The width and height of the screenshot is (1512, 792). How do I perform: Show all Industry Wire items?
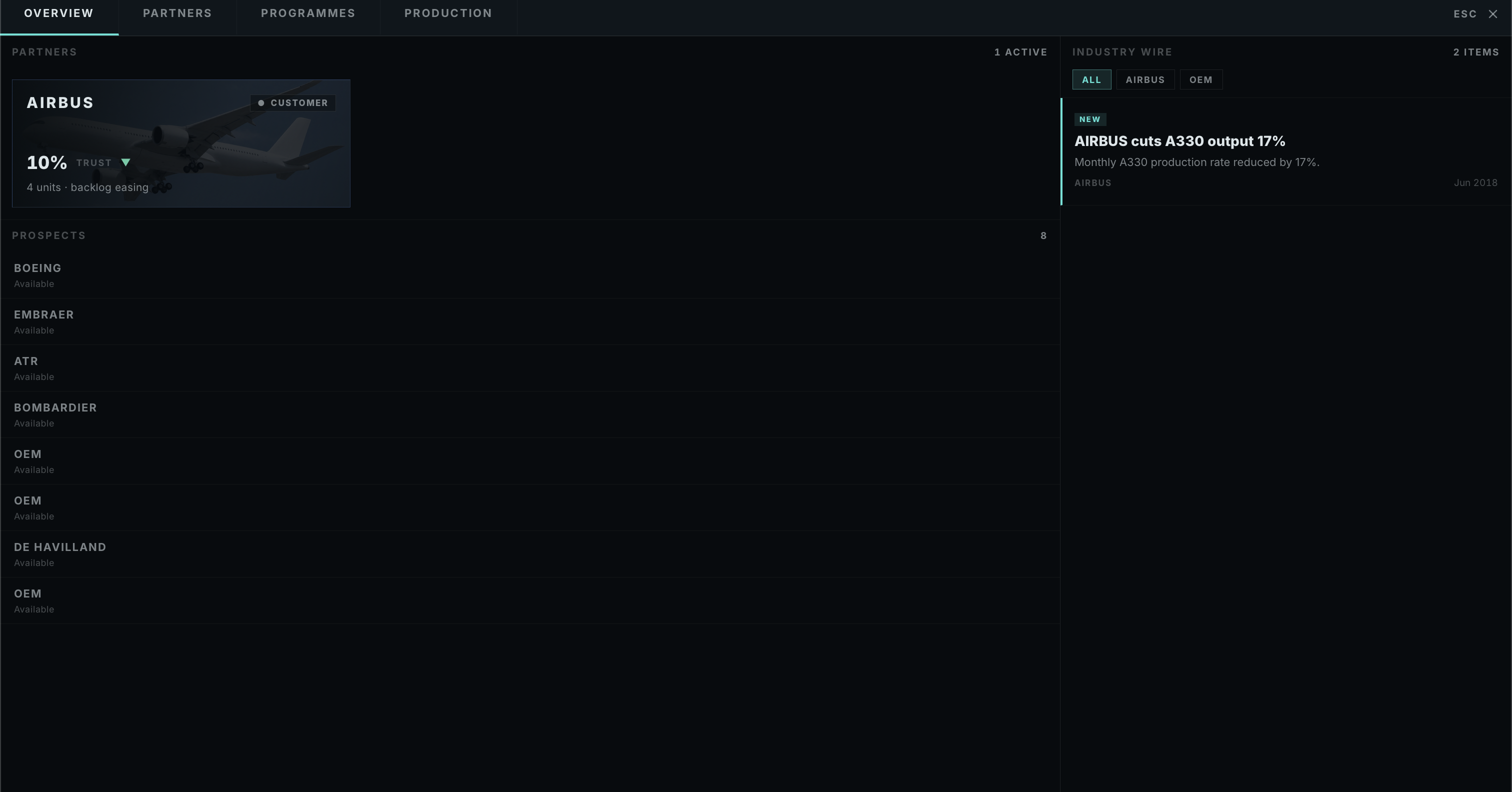(x=1091, y=80)
